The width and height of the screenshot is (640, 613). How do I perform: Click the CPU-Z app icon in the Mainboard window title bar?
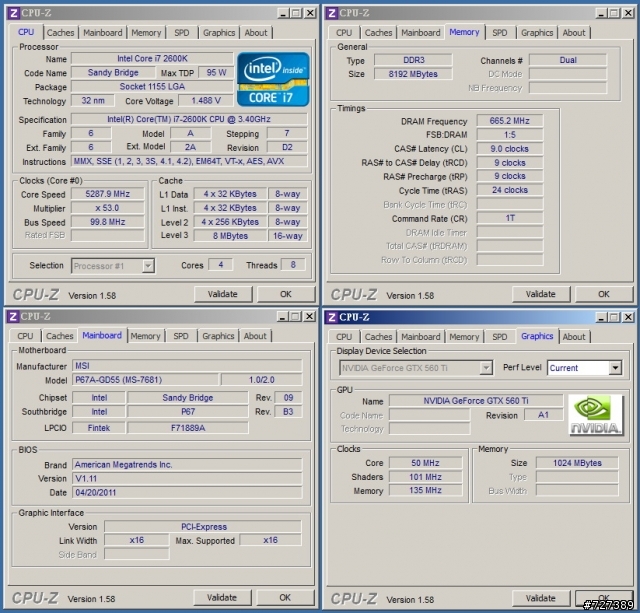point(13,316)
